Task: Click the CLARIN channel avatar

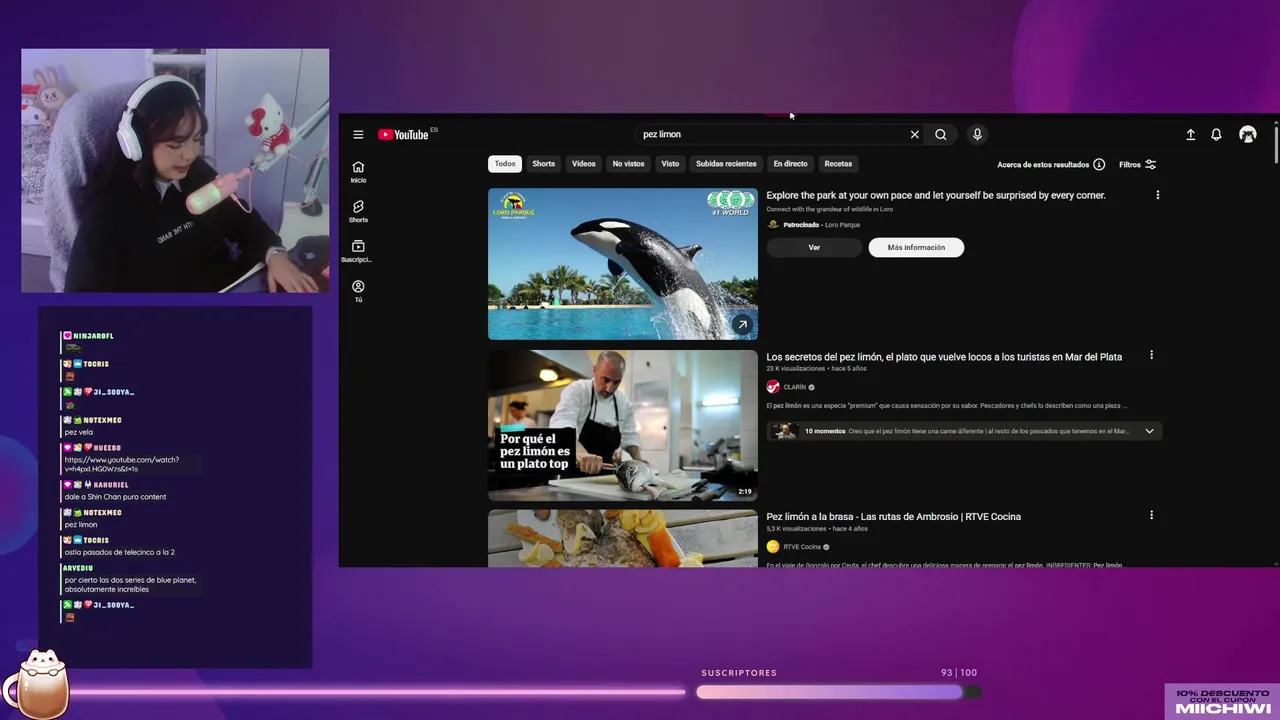Action: pyautogui.click(x=773, y=387)
